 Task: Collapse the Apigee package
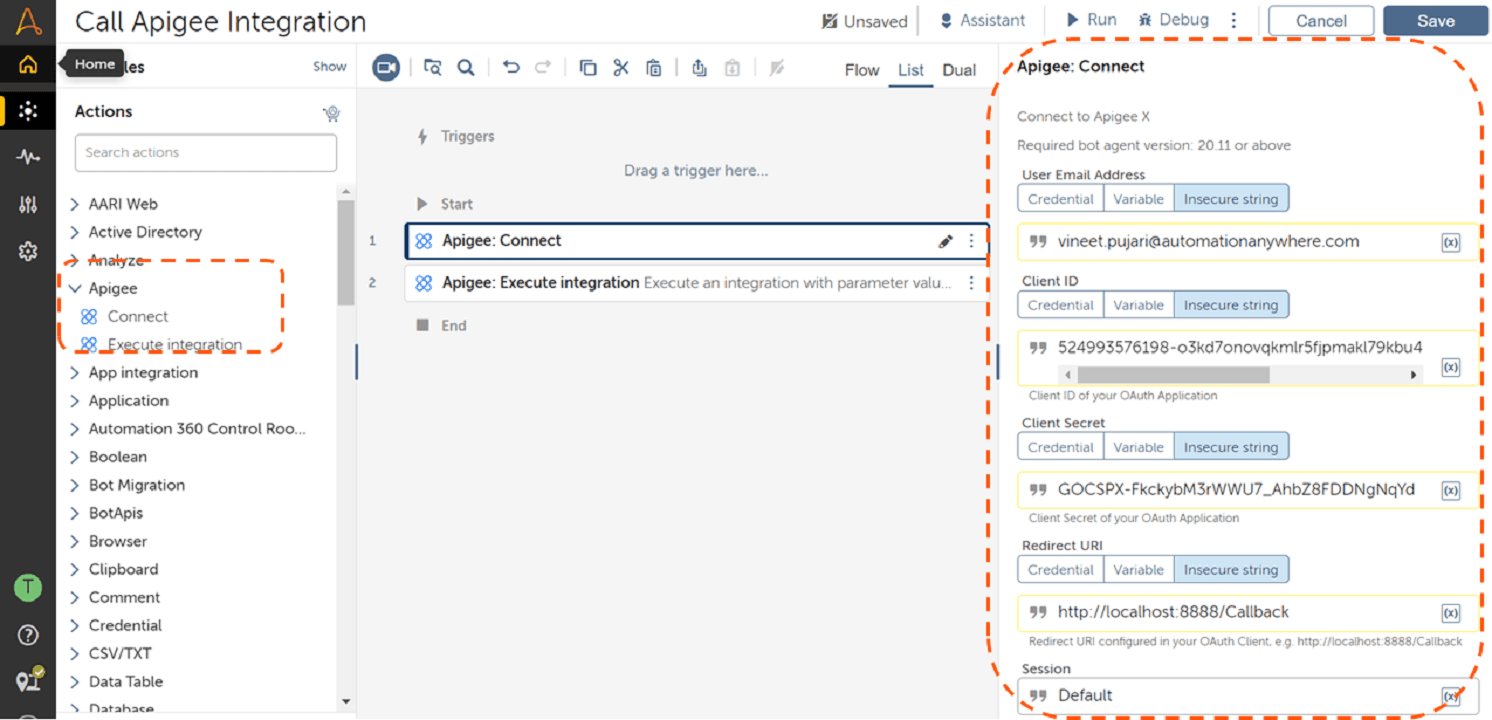[75, 288]
